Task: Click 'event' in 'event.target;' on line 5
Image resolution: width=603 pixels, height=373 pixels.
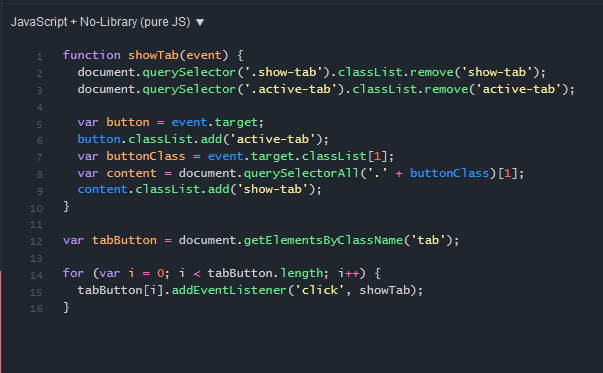Action: [x=189, y=122]
